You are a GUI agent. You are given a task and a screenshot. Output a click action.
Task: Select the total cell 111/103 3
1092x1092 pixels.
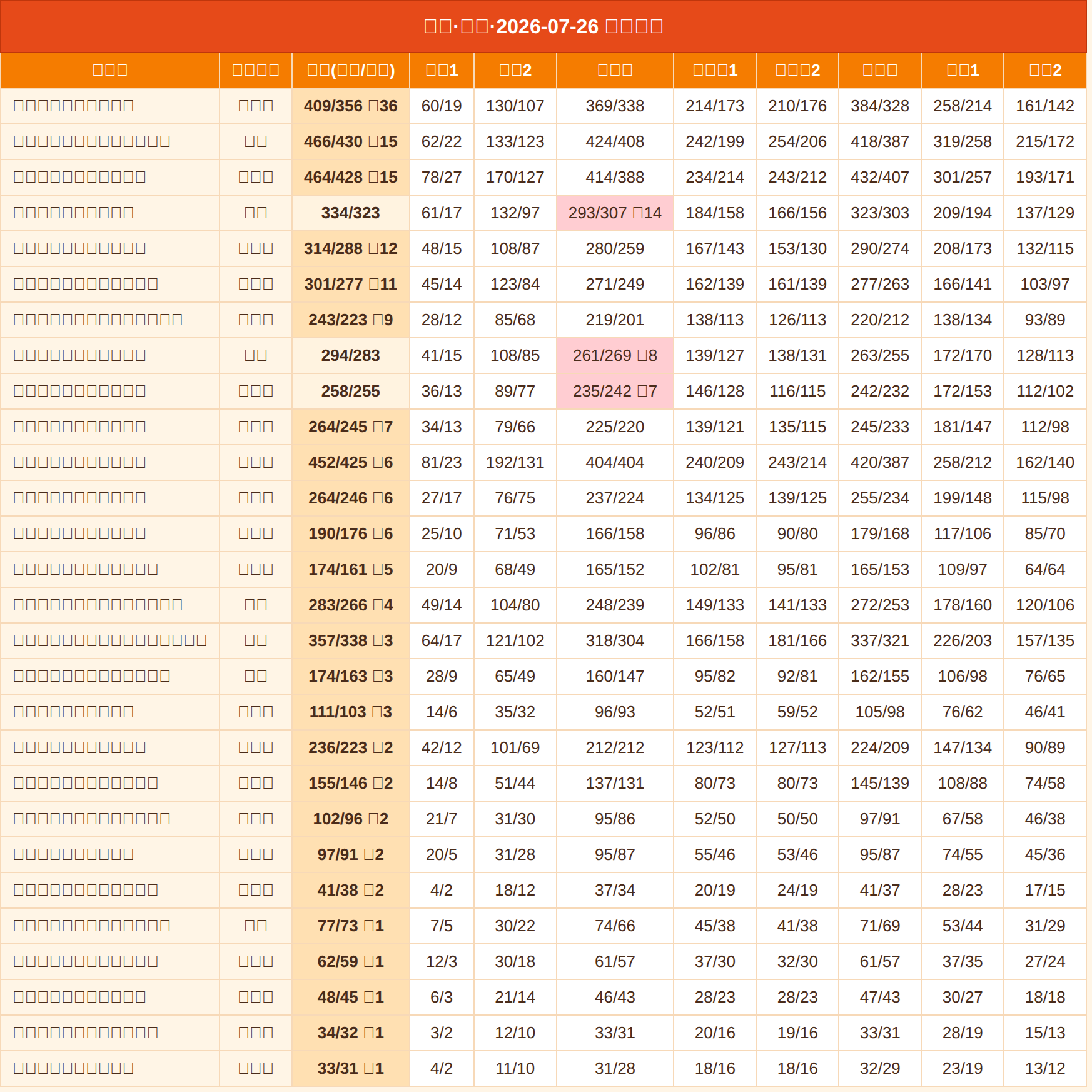(351, 712)
